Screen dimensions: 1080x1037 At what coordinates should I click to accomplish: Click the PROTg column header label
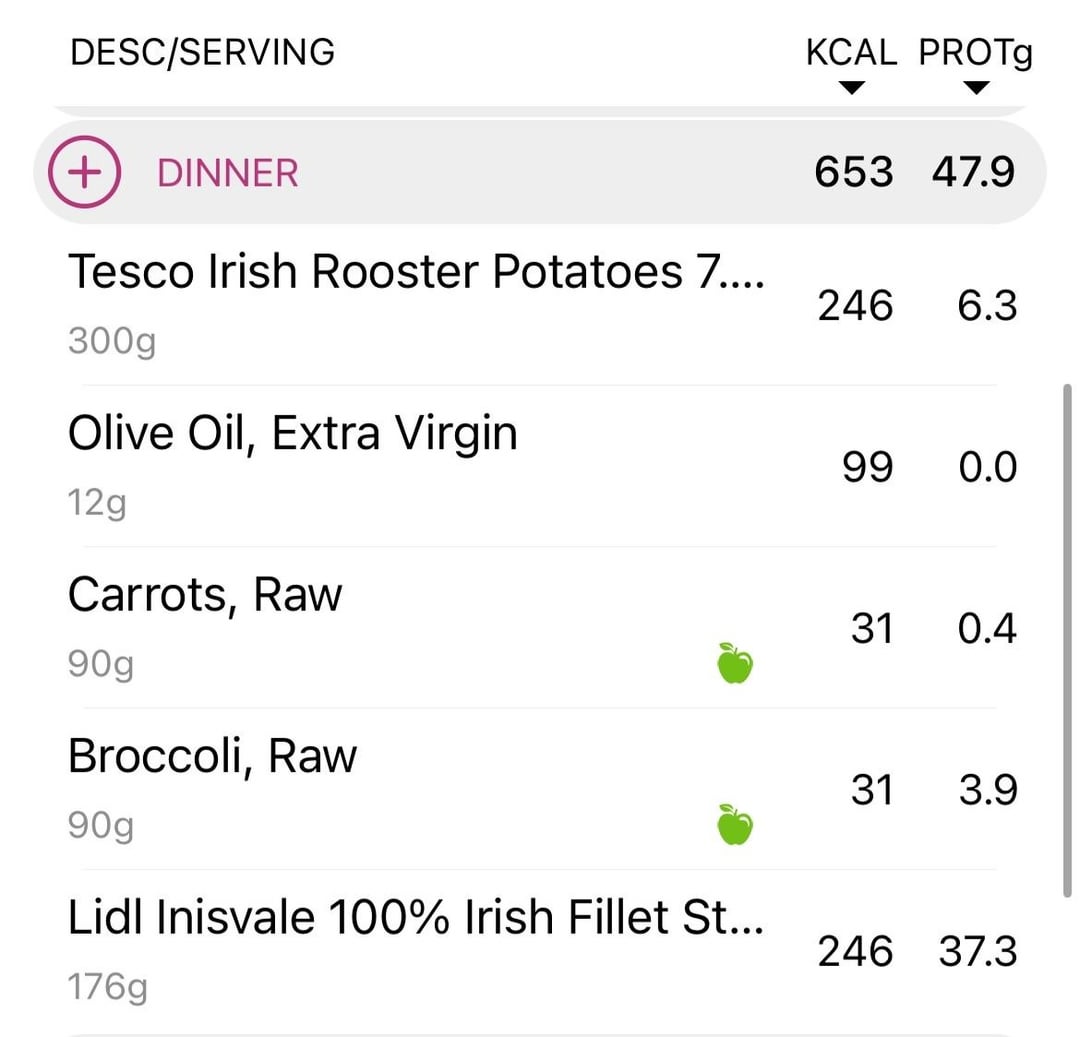click(975, 53)
